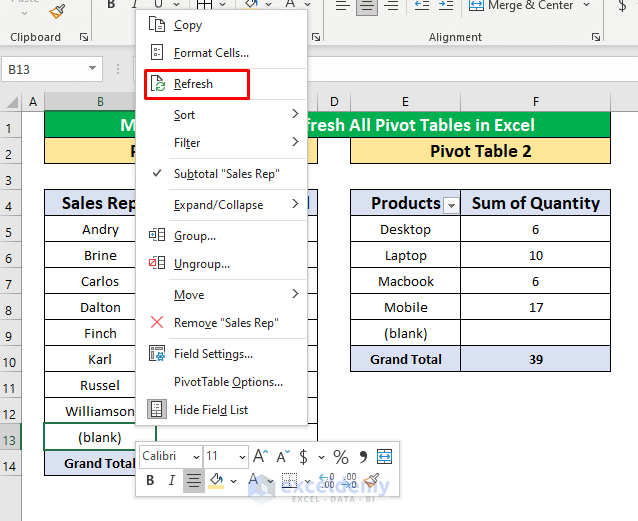
Task: Click the Format Painter brush in Clipboard group
Action: click(57, 12)
